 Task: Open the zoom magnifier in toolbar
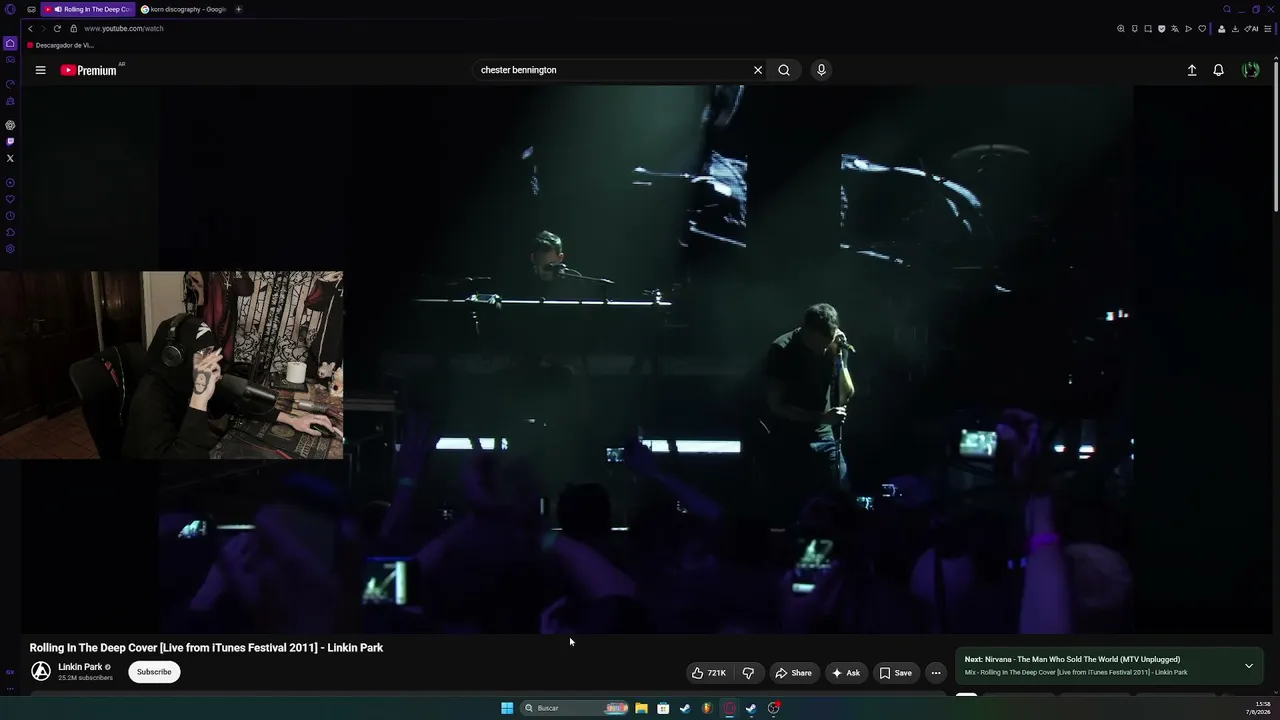coord(1121,28)
